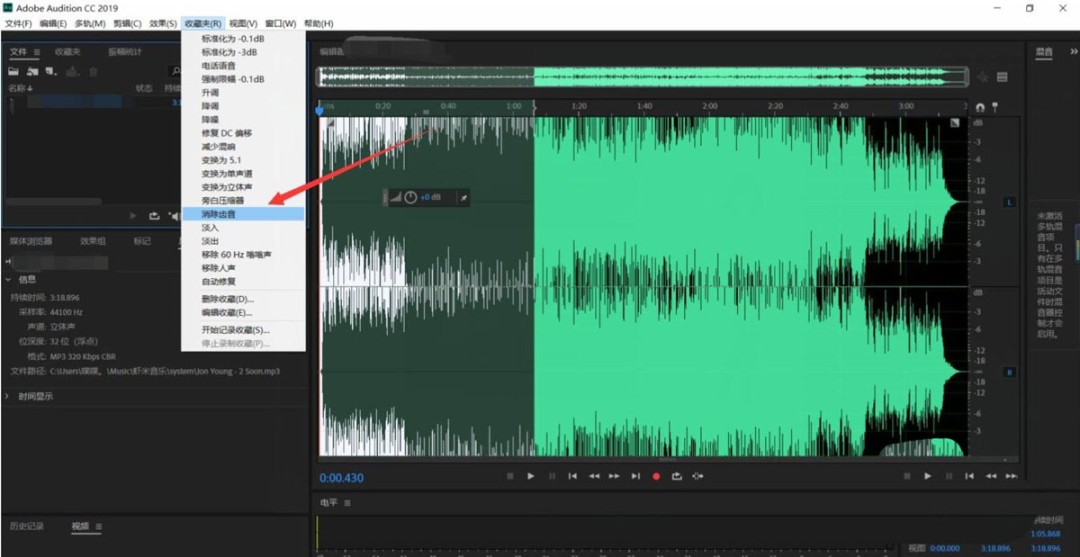Click 开始记录收藏(S)... menu entry
The image size is (1080, 557).
[235, 330]
